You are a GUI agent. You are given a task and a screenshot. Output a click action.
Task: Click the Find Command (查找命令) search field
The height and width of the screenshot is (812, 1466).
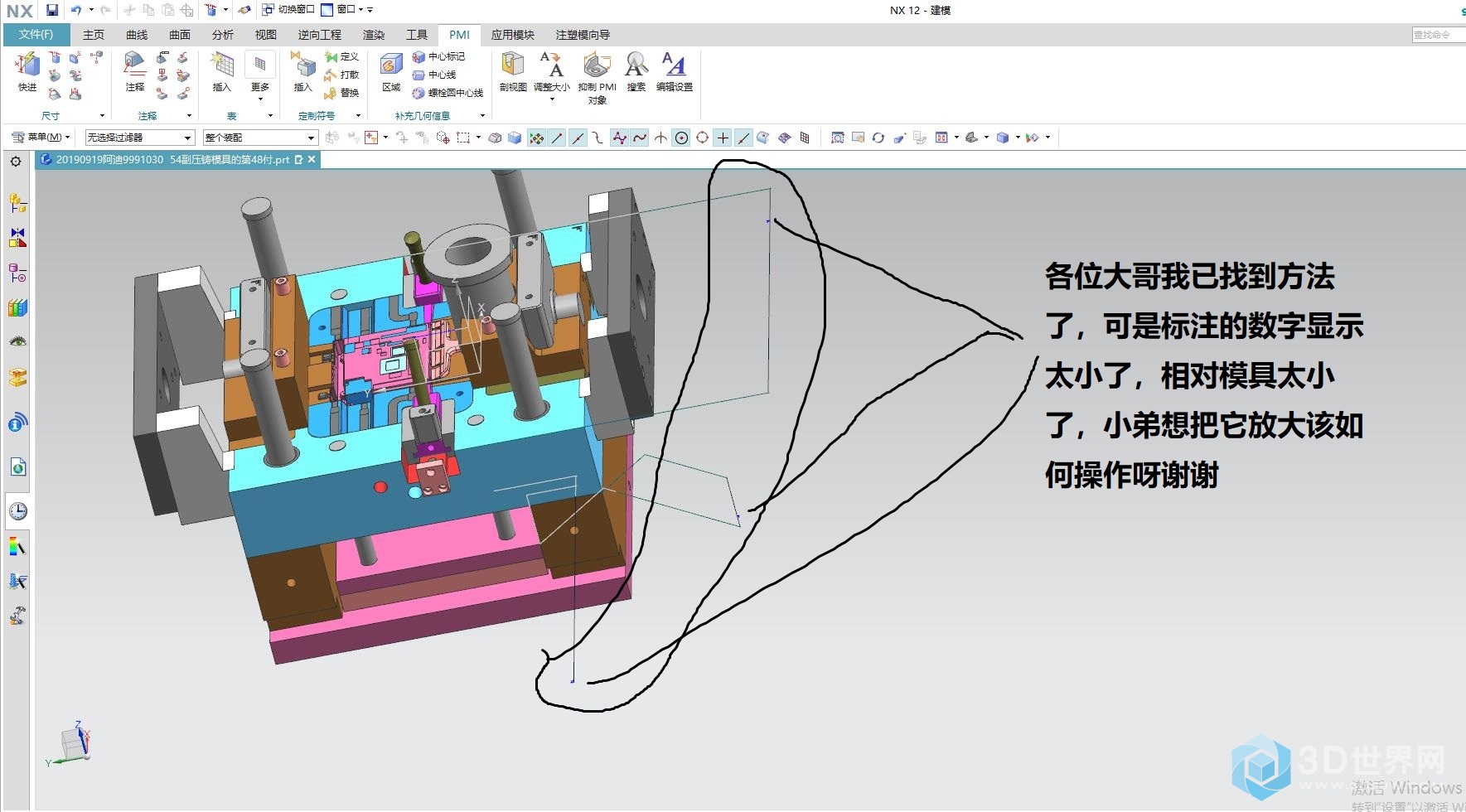(1439, 35)
